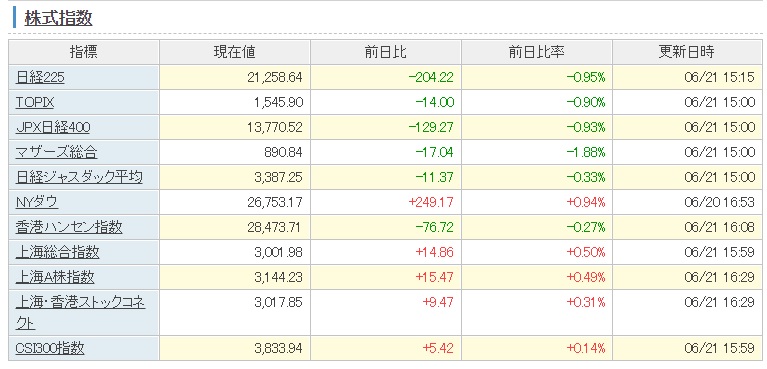Click the percentage -1.88%
767x369 pixels.
586,152
